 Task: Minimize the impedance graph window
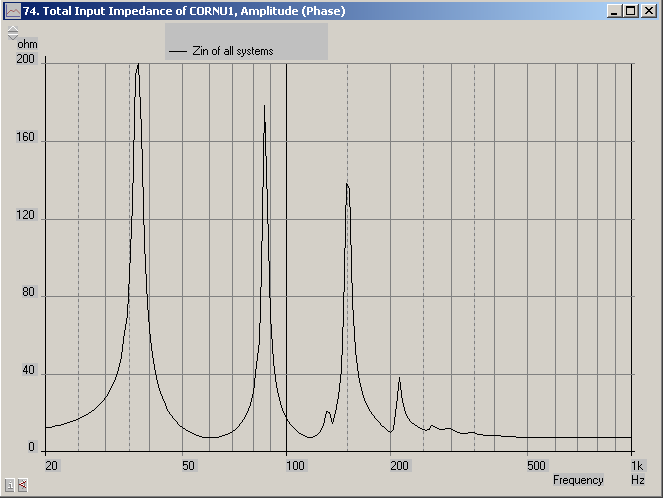615,11
